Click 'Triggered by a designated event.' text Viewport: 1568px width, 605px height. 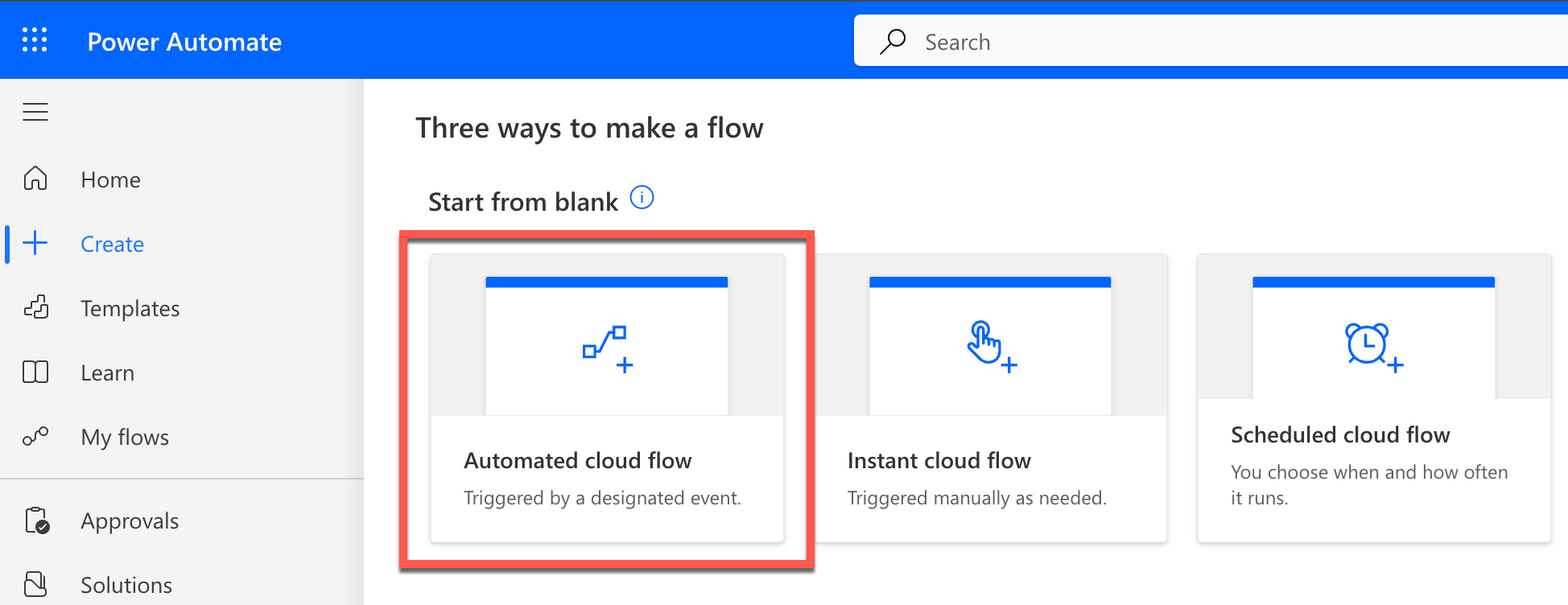602,498
